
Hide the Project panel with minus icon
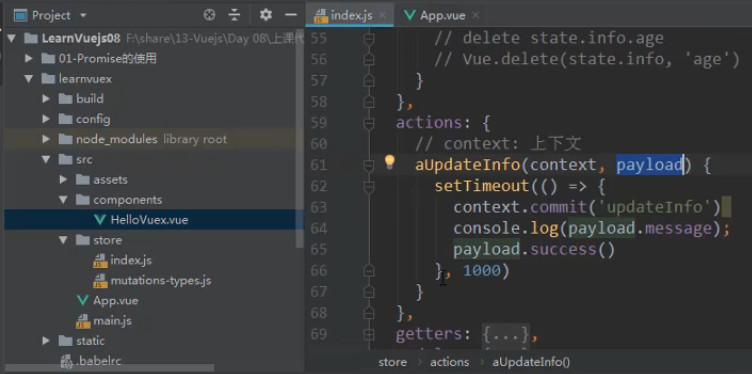click(291, 15)
